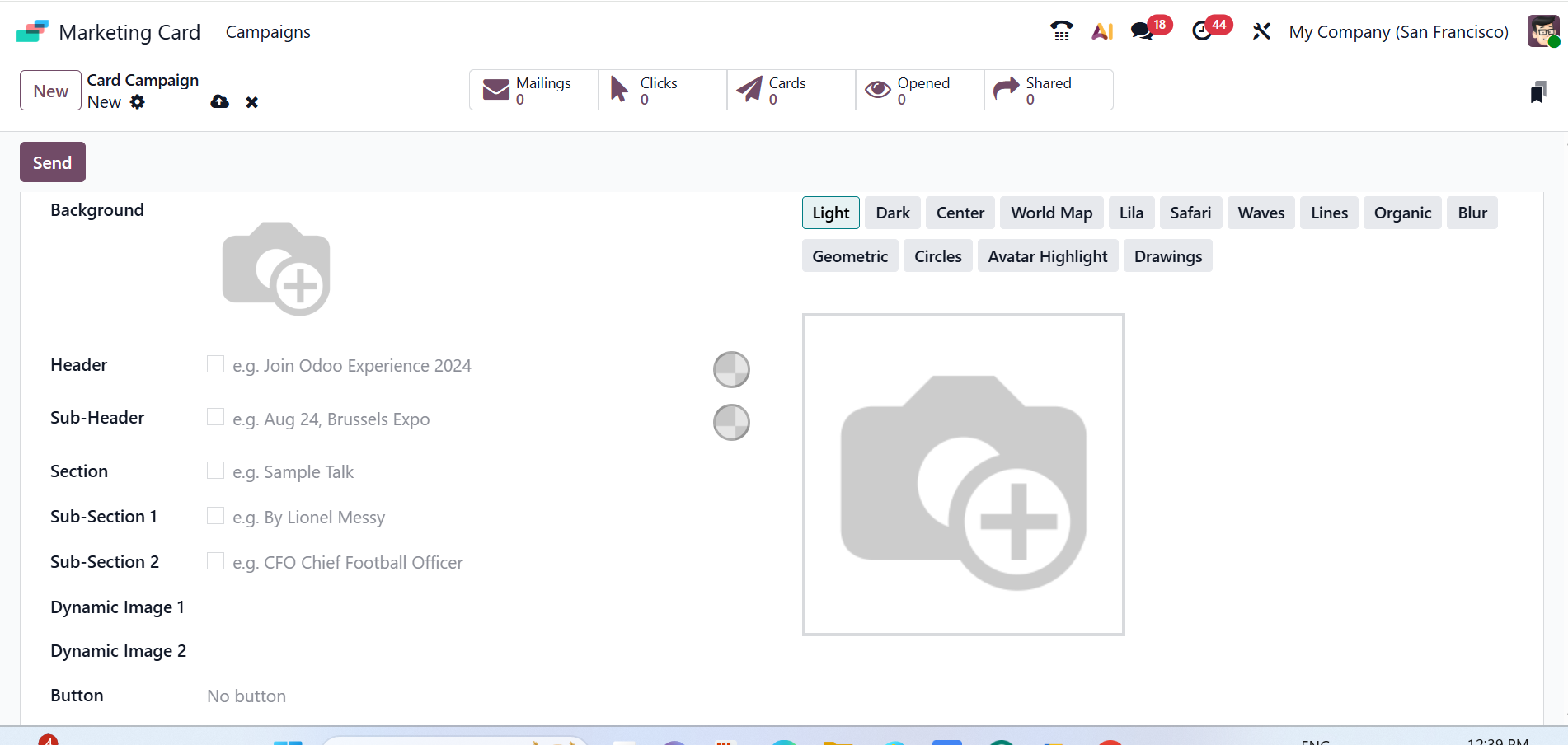Select the World Map background style

point(1051,213)
